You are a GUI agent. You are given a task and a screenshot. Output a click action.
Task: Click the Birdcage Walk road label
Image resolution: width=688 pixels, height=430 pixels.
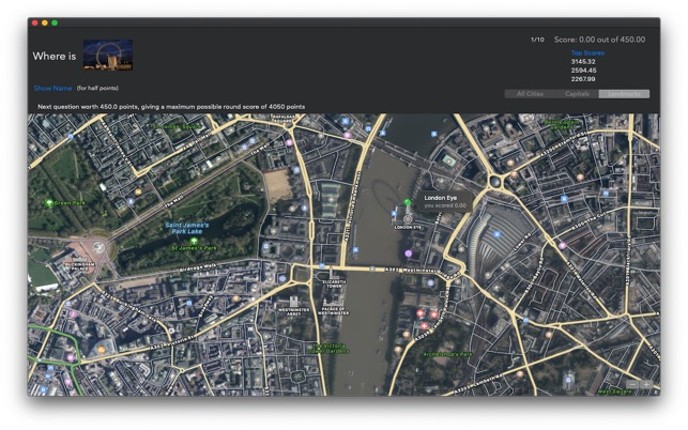pos(197,268)
